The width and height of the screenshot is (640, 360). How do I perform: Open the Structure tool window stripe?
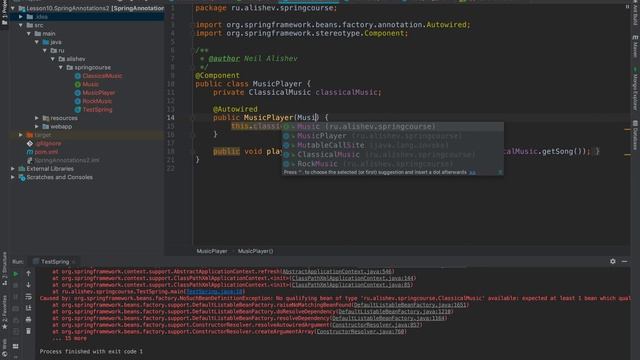pyautogui.click(x=4, y=269)
